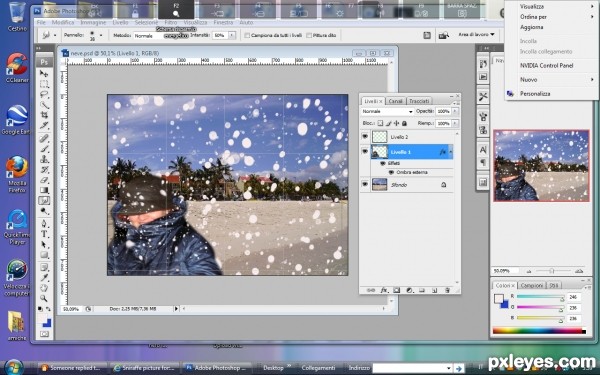600x375 pixels.
Task: Select the Eraser tool
Action: pos(44,179)
